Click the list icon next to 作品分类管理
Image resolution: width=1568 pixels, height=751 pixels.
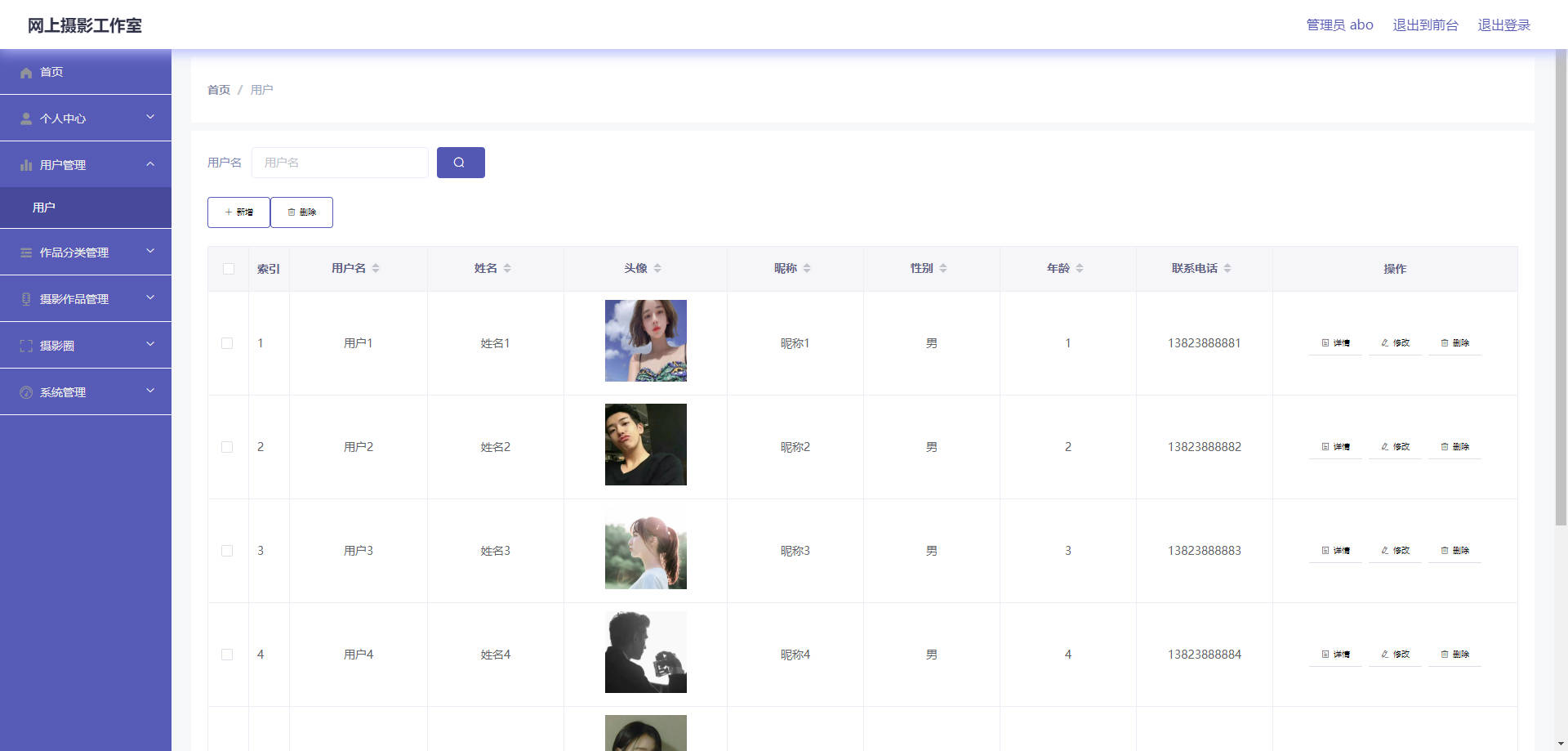point(26,253)
